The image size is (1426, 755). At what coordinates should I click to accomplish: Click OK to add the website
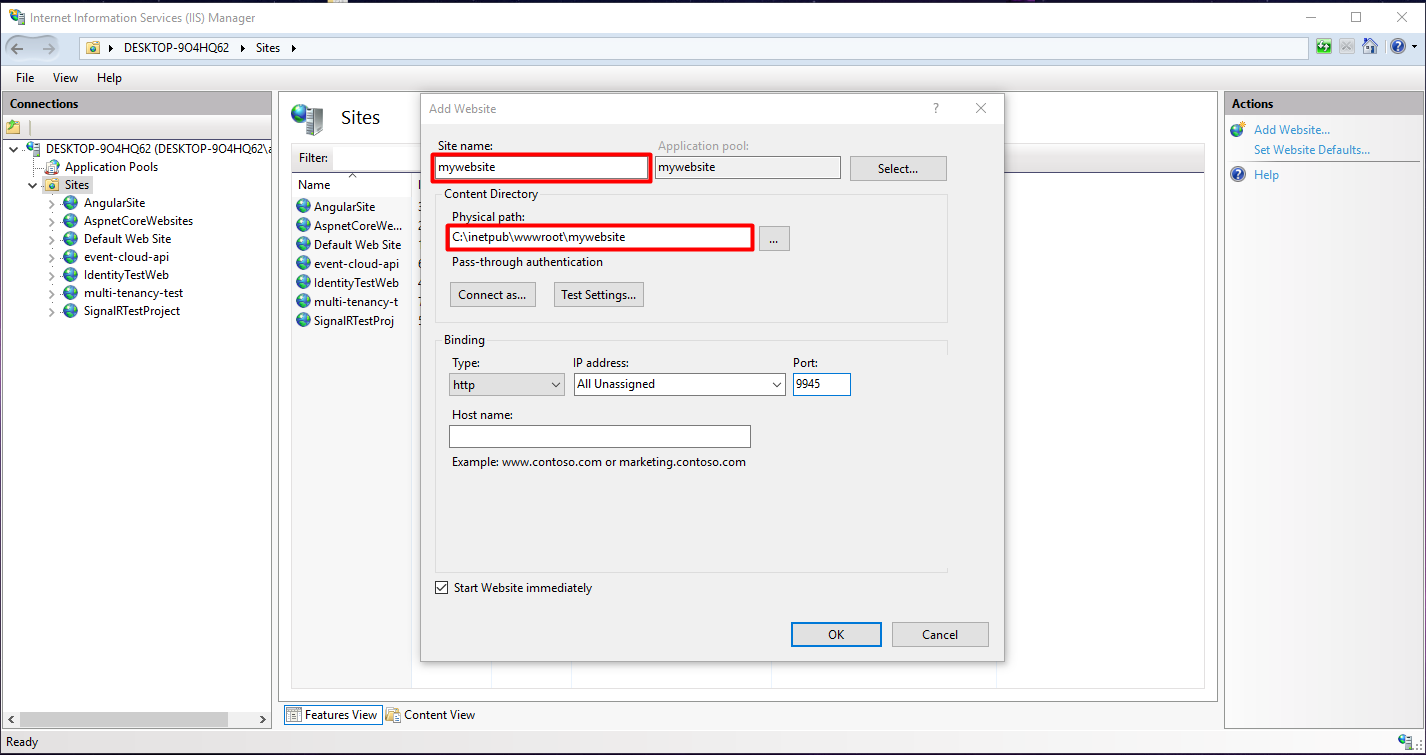pyautogui.click(x=836, y=634)
